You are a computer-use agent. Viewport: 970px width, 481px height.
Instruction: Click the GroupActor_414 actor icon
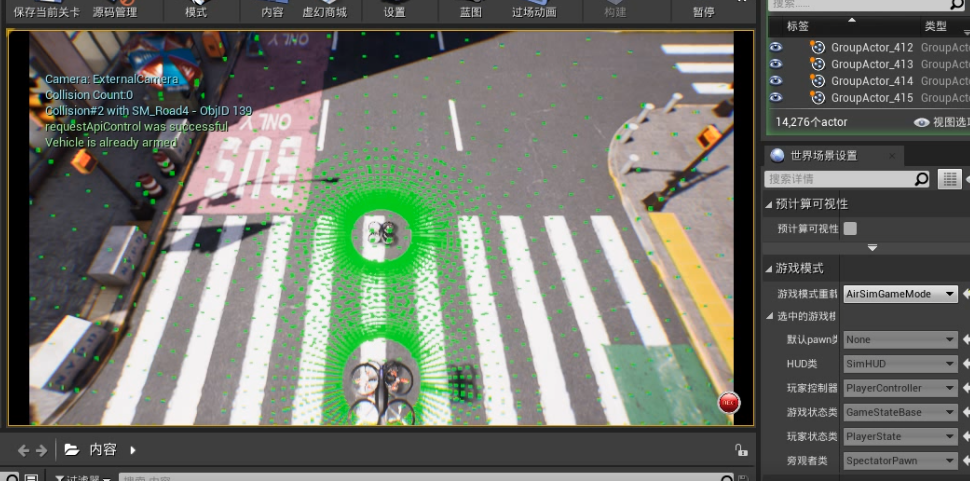click(818, 80)
